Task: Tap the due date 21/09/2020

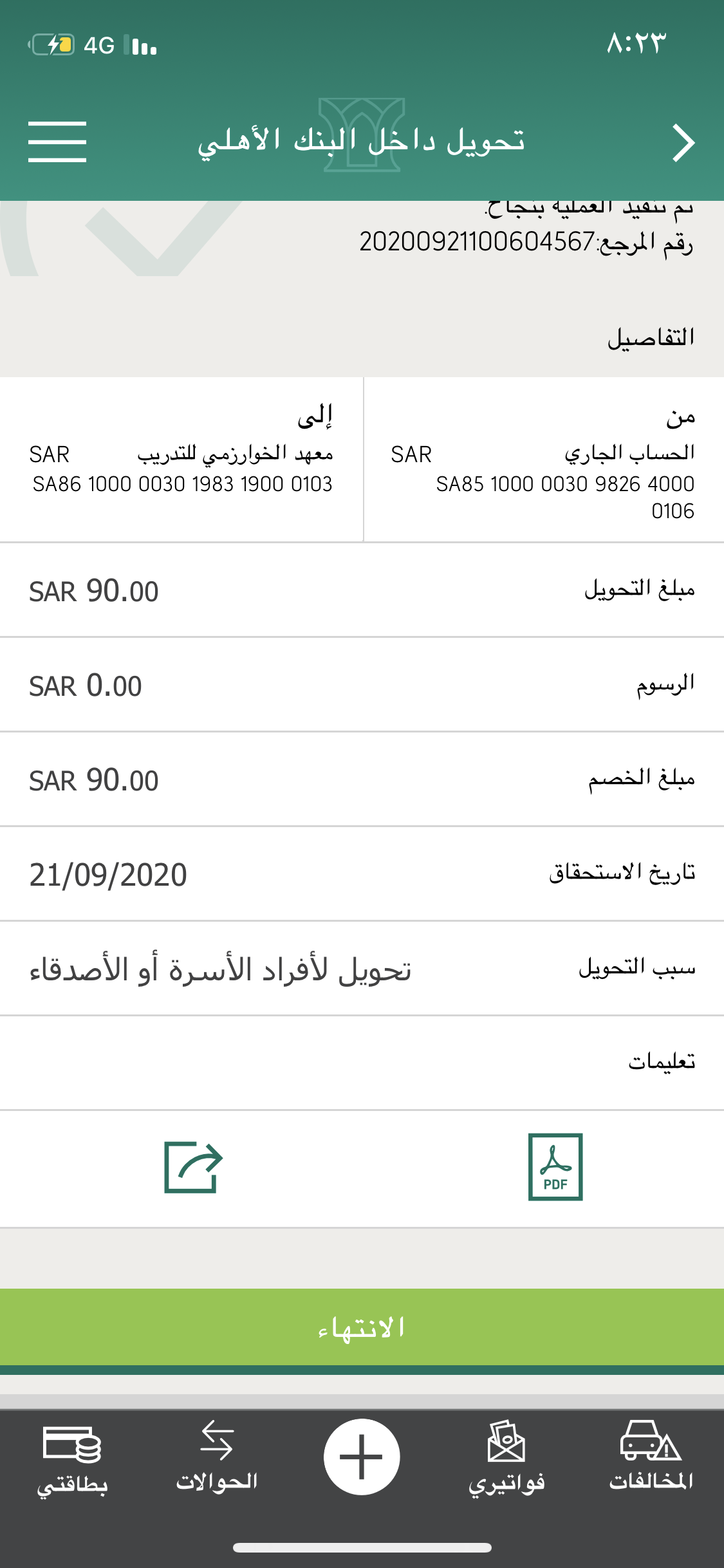Action: point(108,875)
